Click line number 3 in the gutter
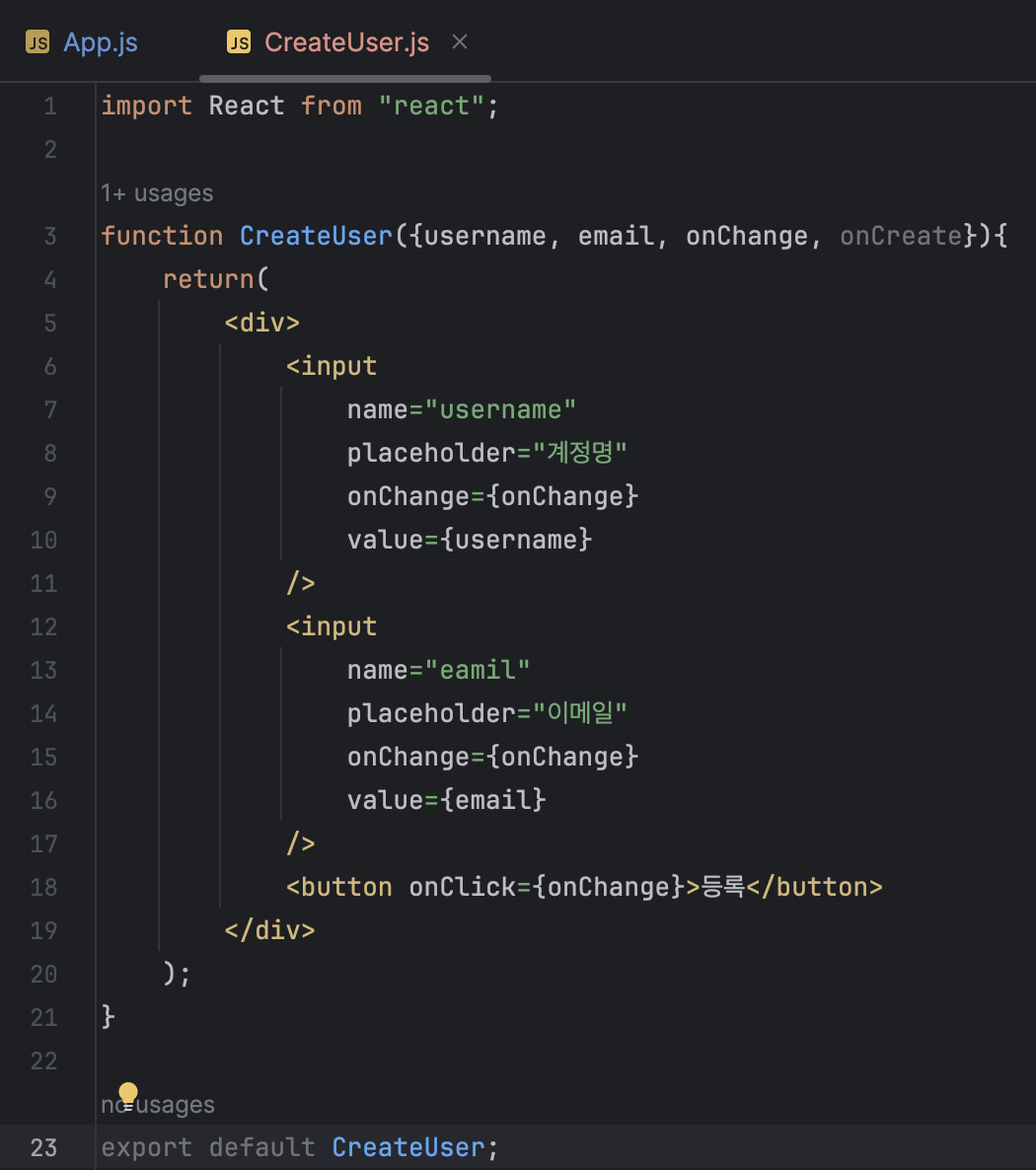Viewport: 1036px width, 1170px height. point(50,237)
